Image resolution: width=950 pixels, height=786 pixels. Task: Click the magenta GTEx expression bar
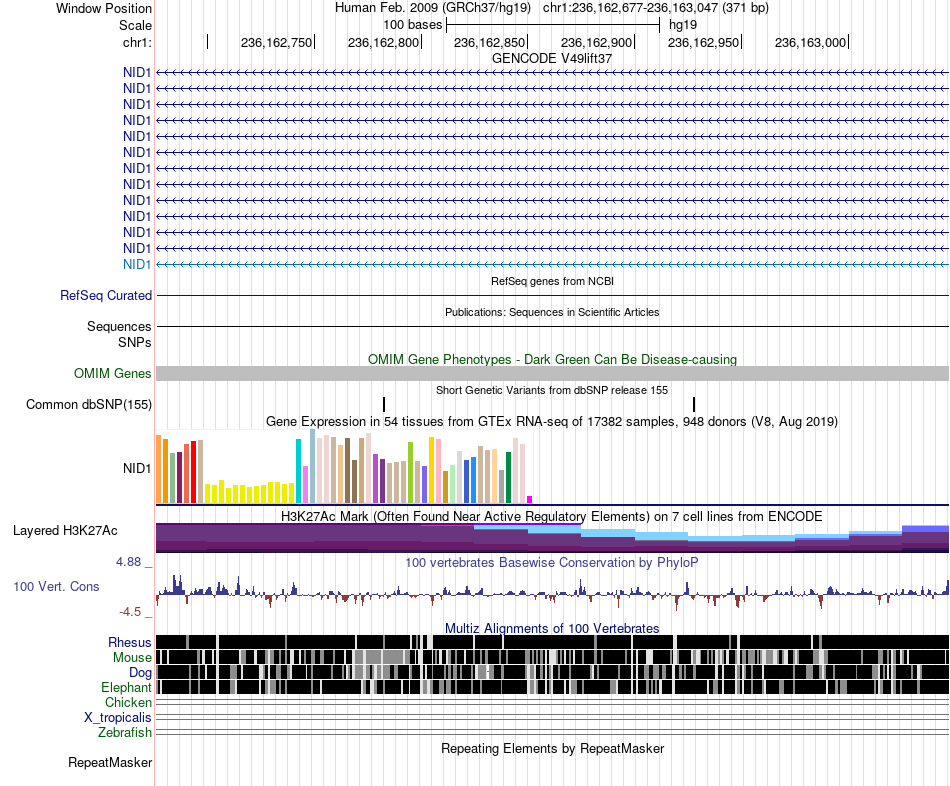point(530,499)
